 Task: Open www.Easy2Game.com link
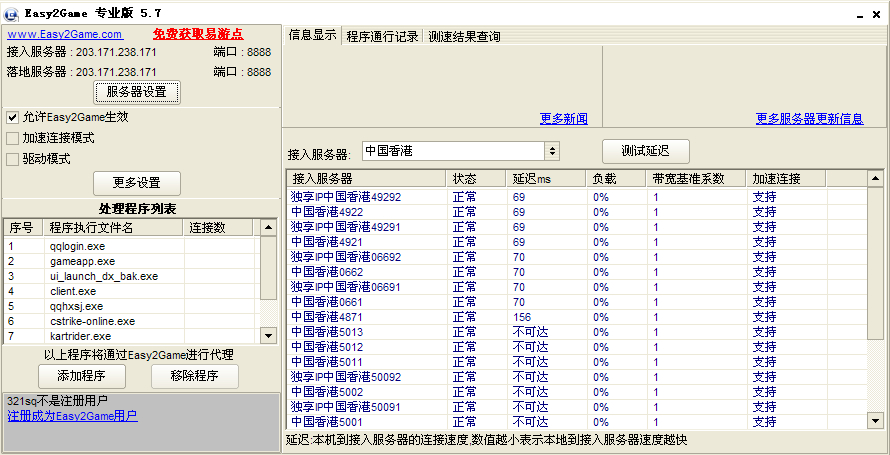click(x=65, y=34)
